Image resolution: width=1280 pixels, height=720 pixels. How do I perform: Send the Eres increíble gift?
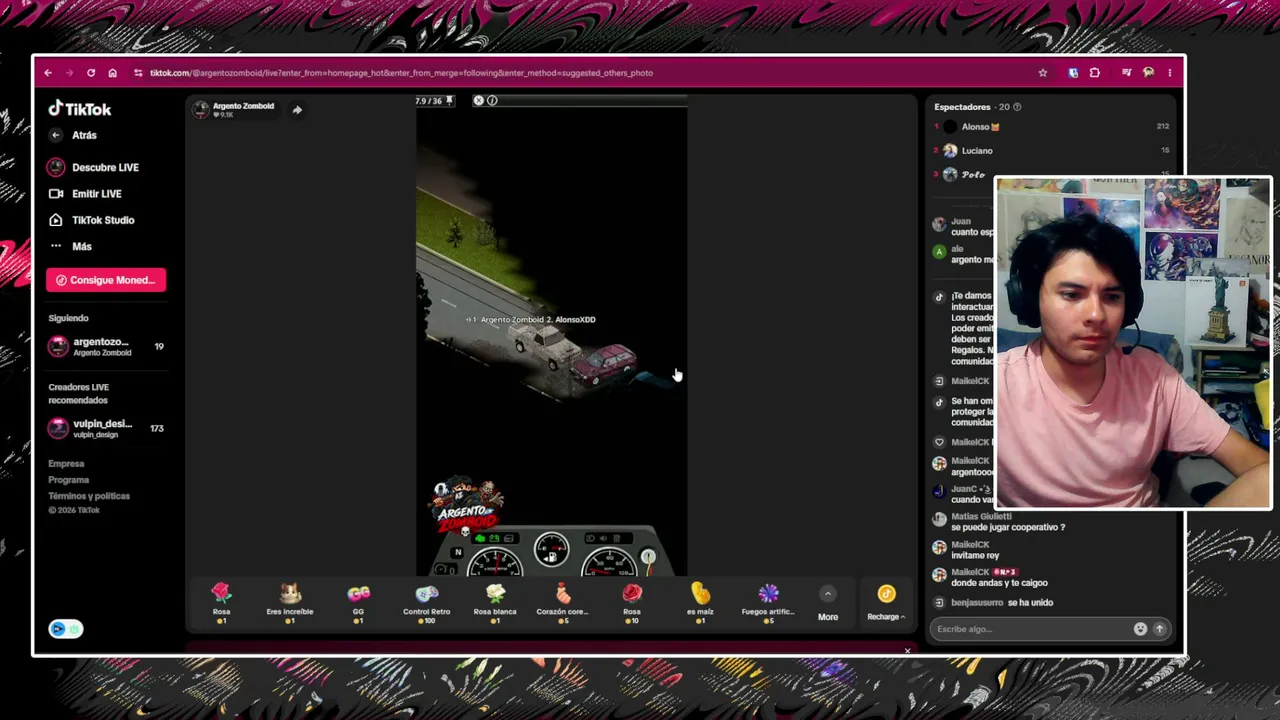pyautogui.click(x=290, y=603)
